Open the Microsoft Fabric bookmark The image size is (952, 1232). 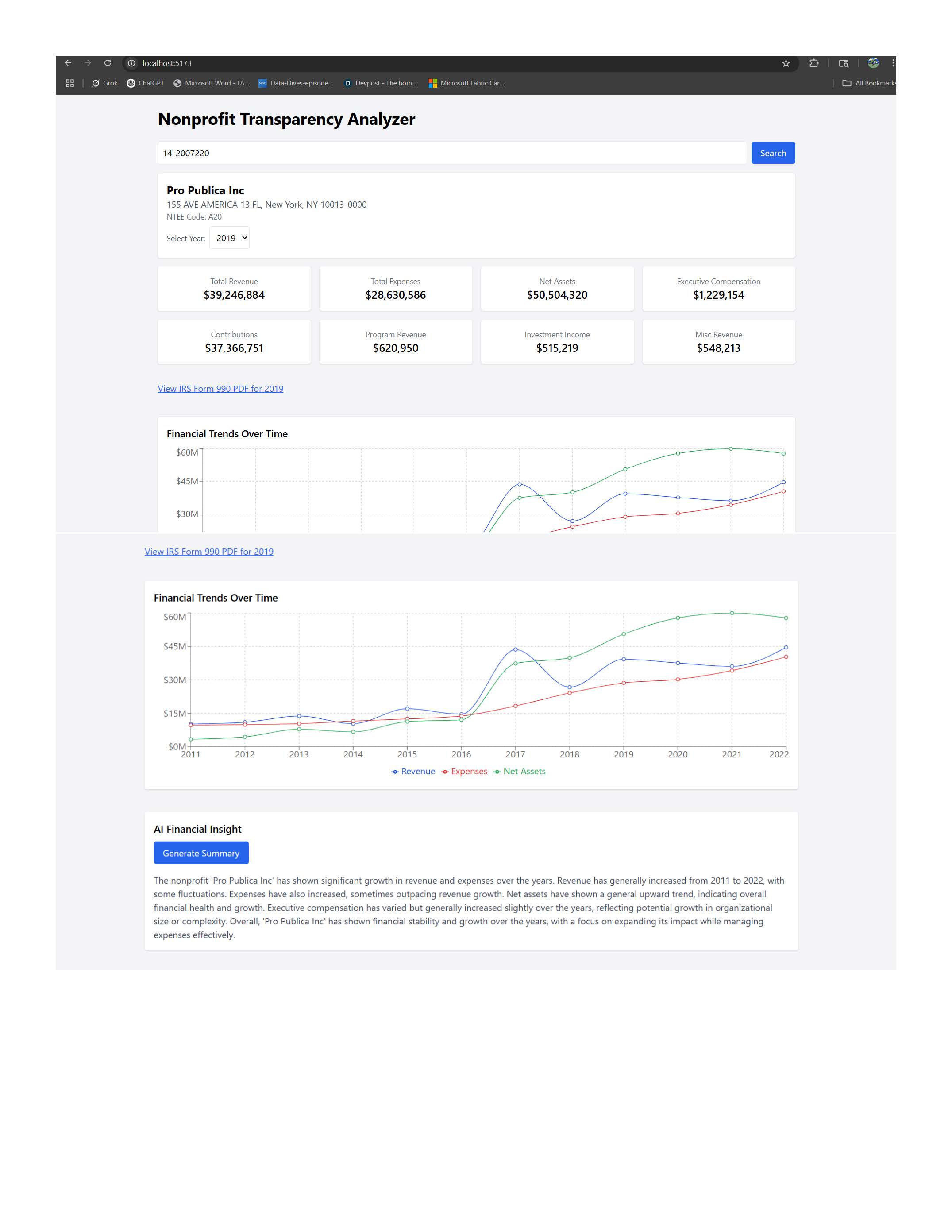(466, 83)
